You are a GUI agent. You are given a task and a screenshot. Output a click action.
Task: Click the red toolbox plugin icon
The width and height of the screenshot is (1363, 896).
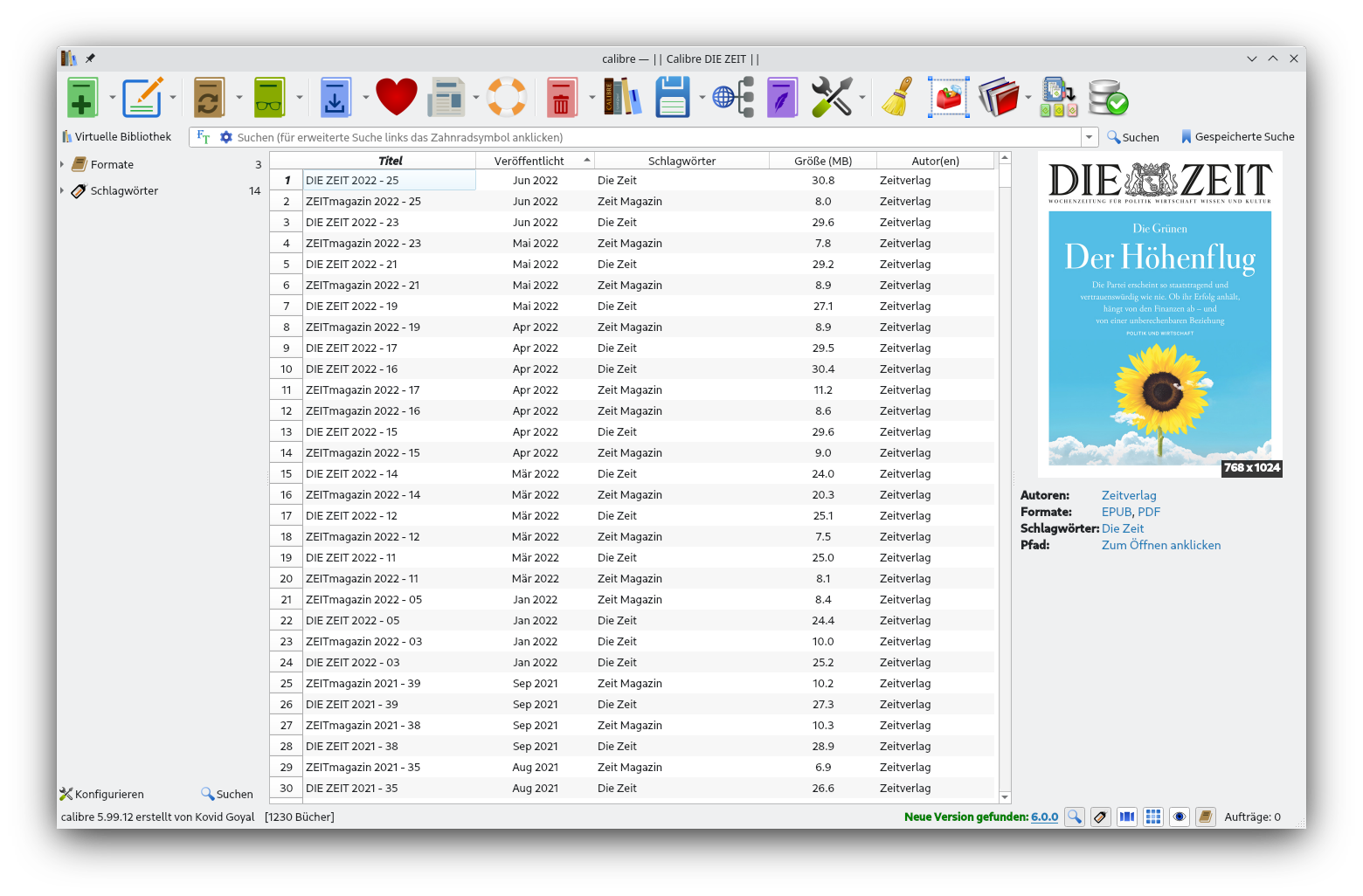coord(949,97)
